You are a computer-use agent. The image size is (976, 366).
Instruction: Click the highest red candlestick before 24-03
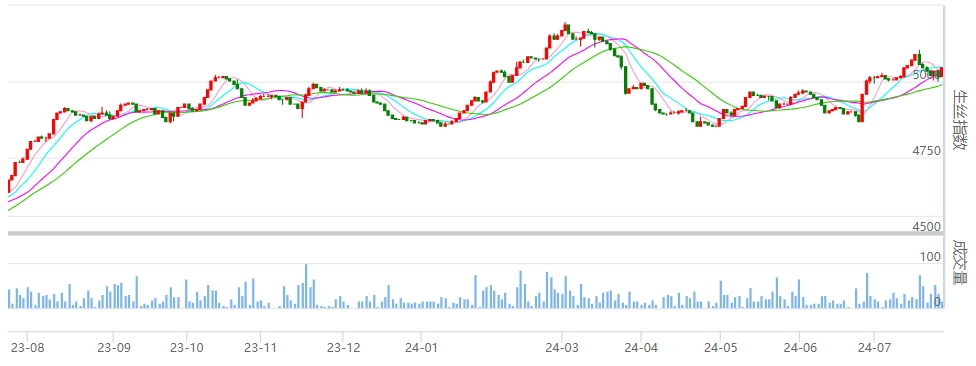click(x=566, y=28)
